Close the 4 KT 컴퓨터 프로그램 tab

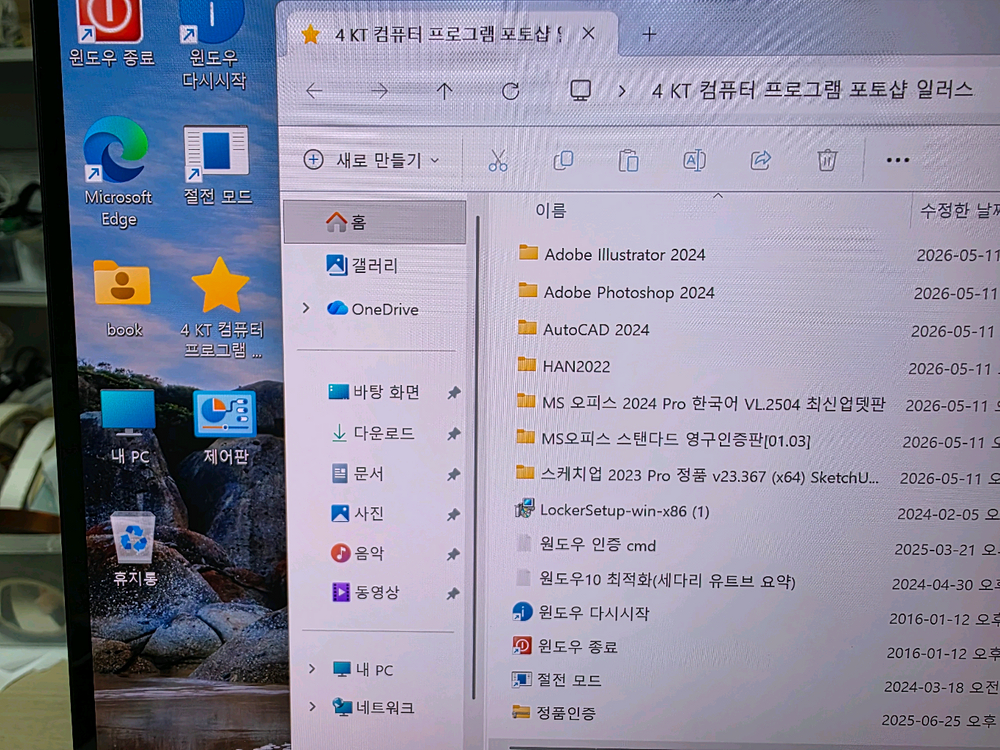(x=589, y=33)
